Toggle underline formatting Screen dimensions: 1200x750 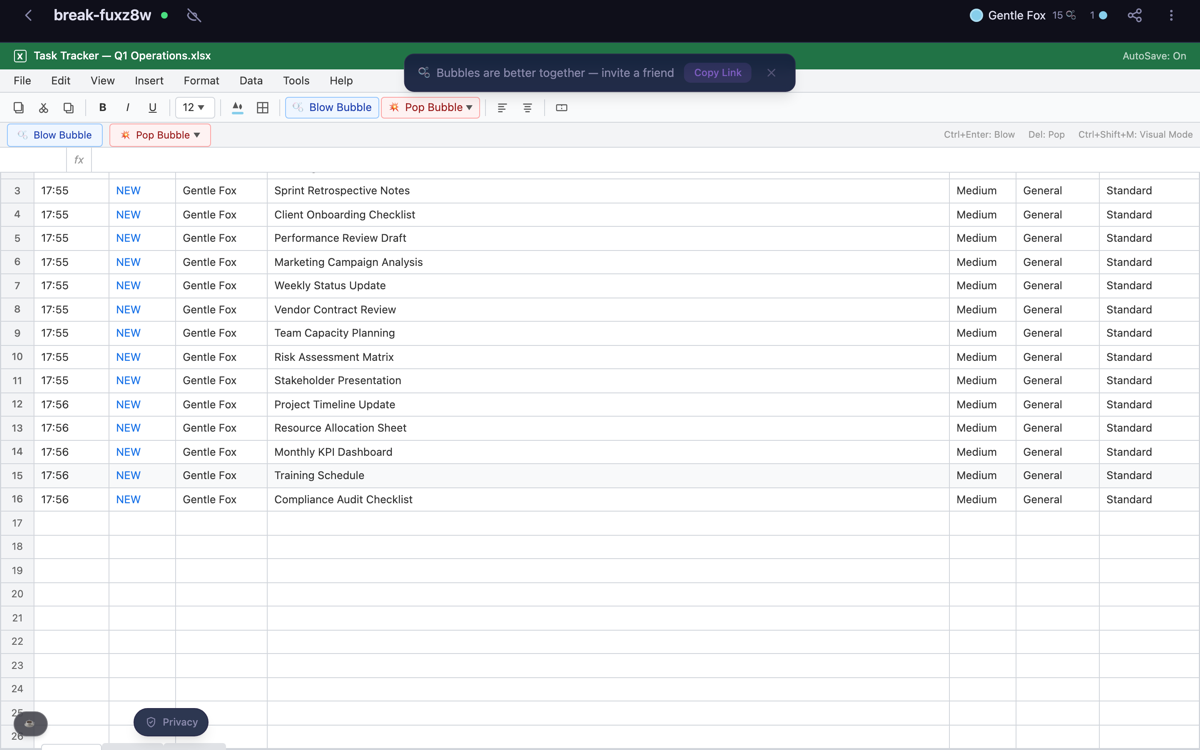point(152,108)
